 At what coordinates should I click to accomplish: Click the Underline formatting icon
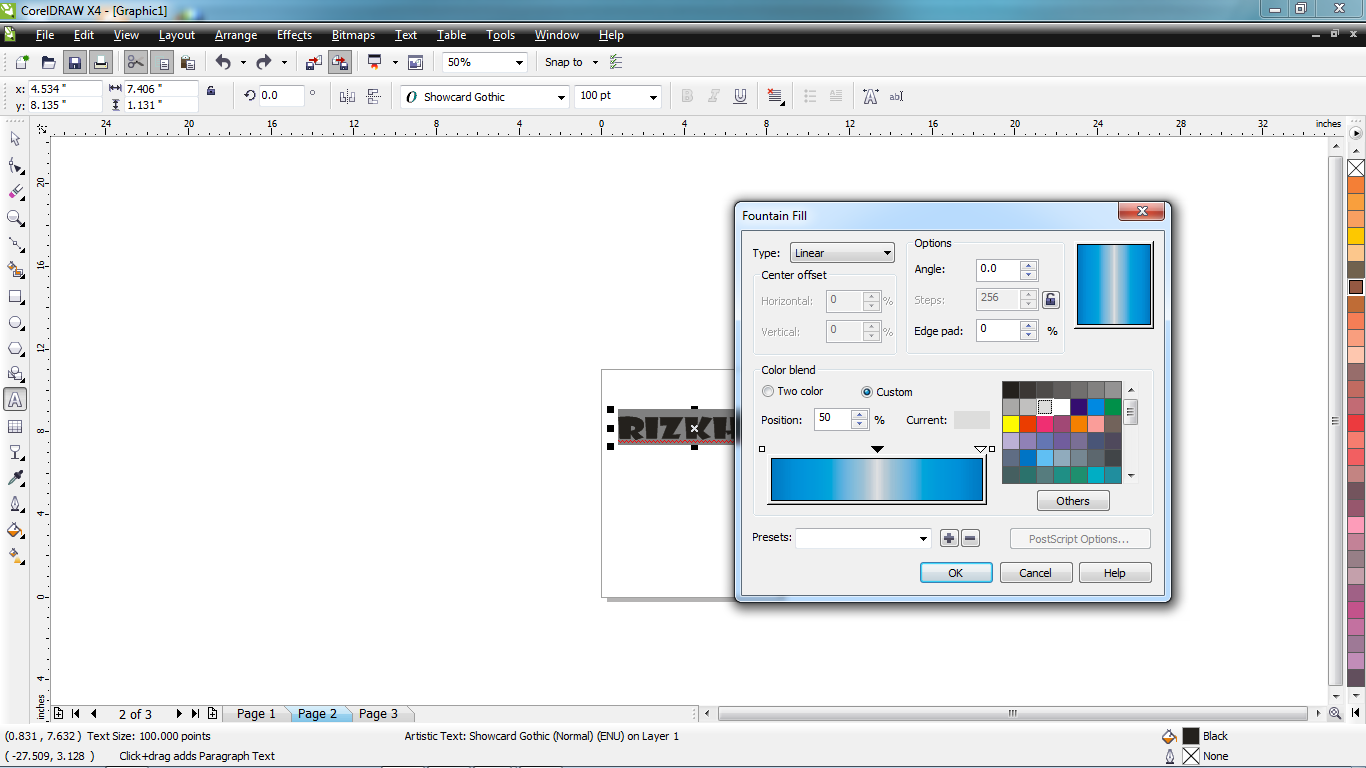[740, 96]
